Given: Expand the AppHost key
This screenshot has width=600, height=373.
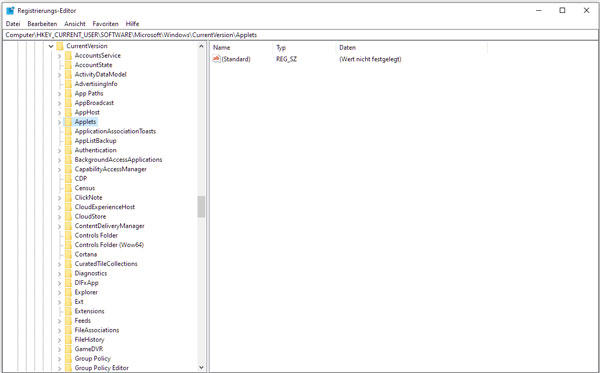Looking at the screenshot, I should [59, 112].
